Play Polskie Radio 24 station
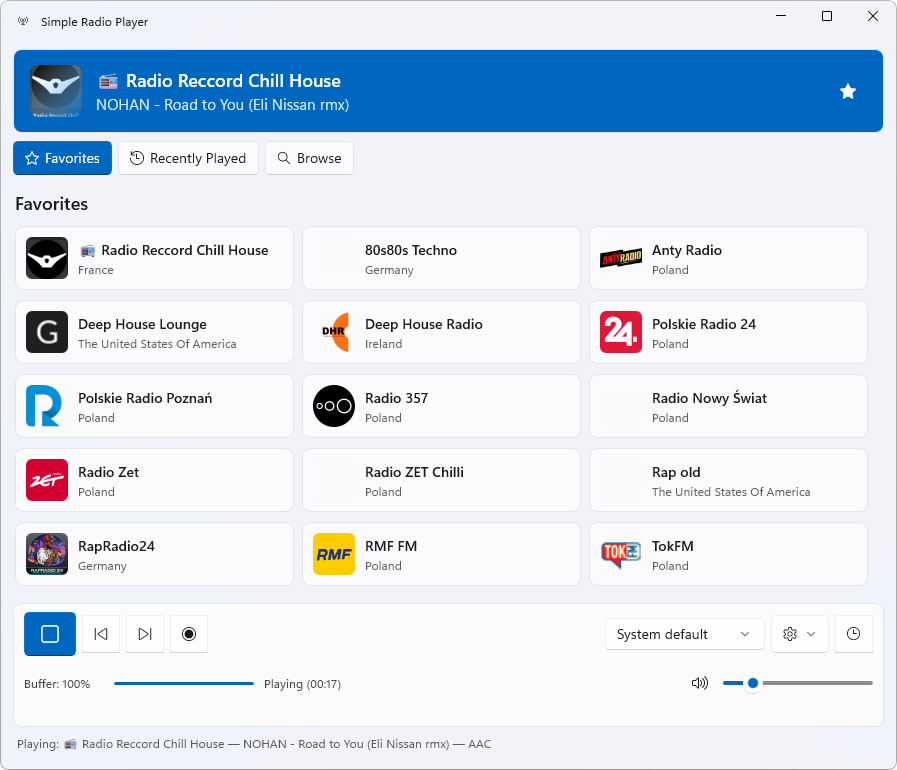The height and width of the screenshot is (770, 897). [728, 332]
